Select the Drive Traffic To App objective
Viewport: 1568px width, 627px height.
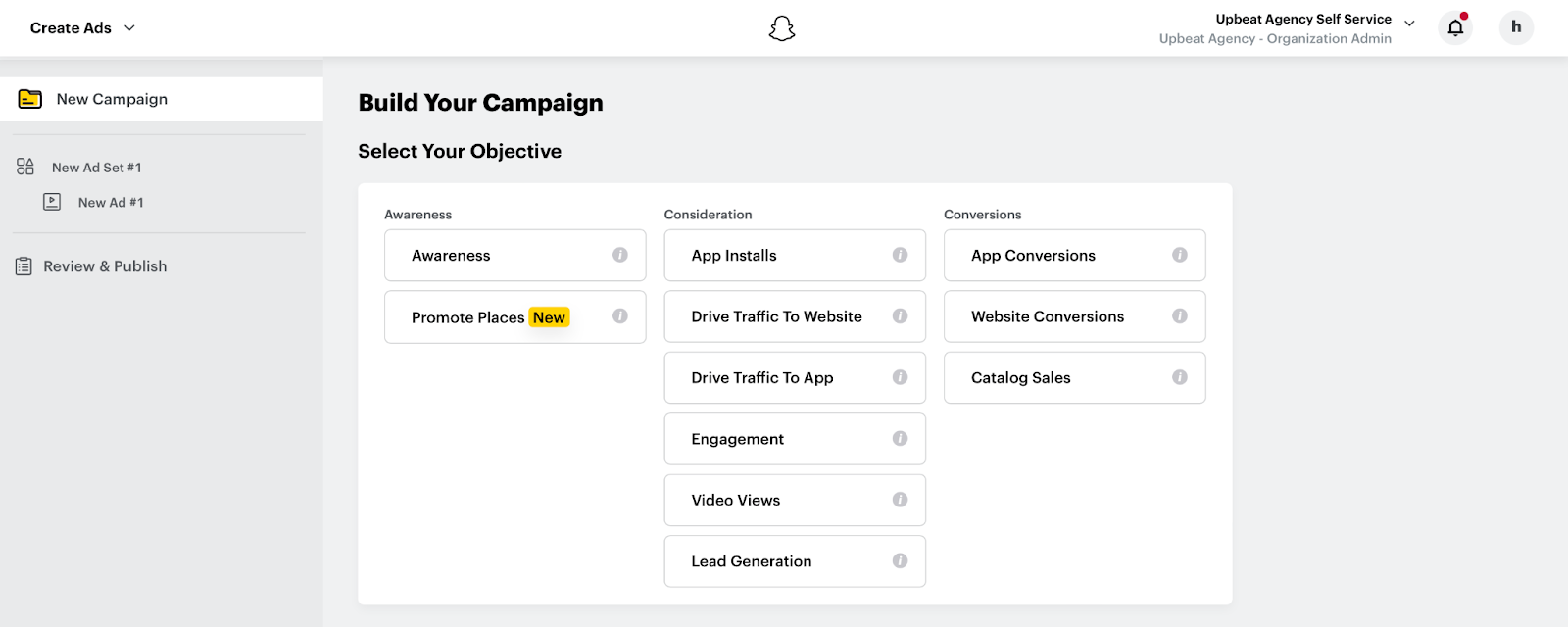pos(761,378)
